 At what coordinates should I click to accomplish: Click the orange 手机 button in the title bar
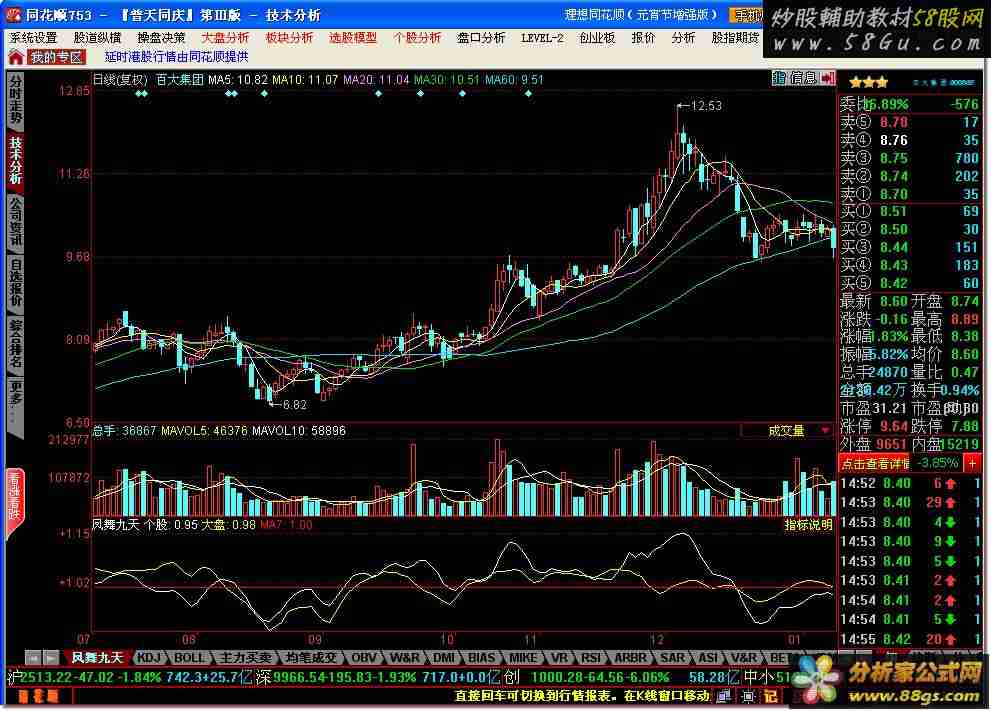click(746, 15)
